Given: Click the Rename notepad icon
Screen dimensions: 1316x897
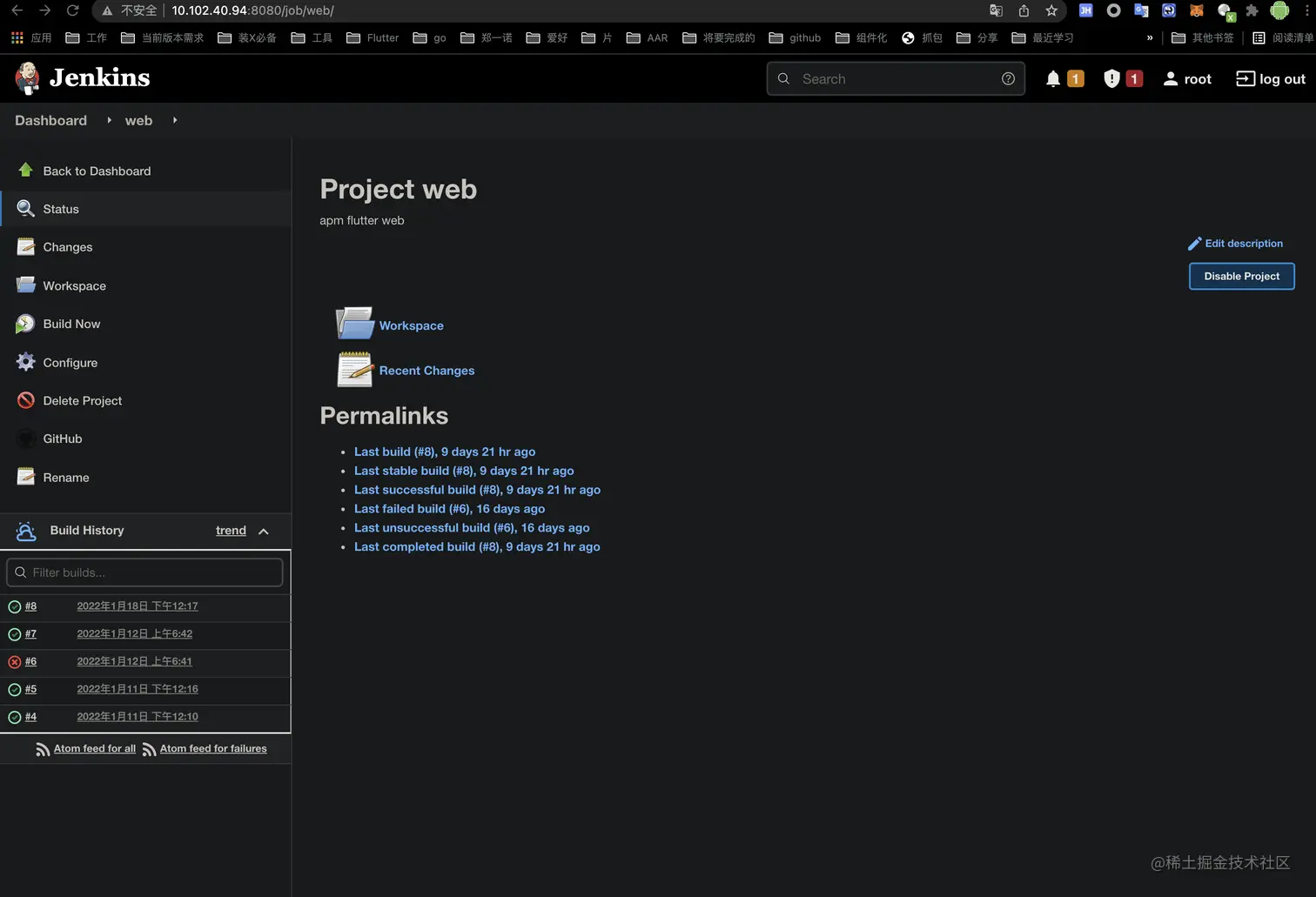Looking at the screenshot, I should point(26,477).
